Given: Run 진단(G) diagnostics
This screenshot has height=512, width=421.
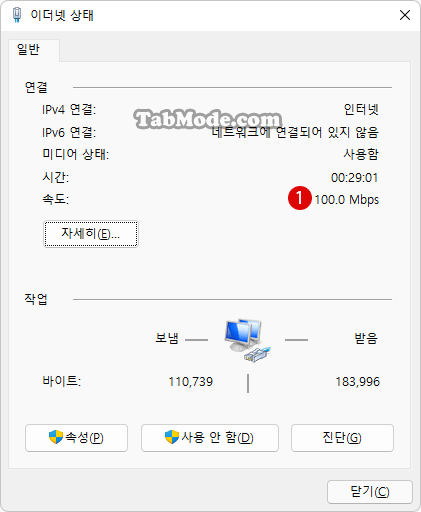Looking at the screenshot, I should tap(342, 438).
